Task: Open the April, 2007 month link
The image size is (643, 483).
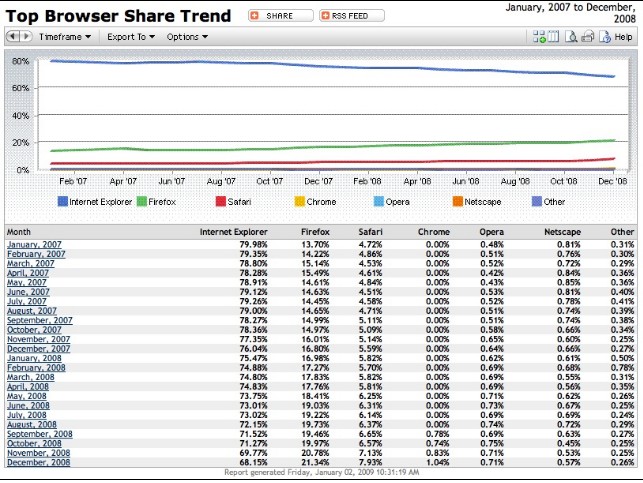Action: 28,273
